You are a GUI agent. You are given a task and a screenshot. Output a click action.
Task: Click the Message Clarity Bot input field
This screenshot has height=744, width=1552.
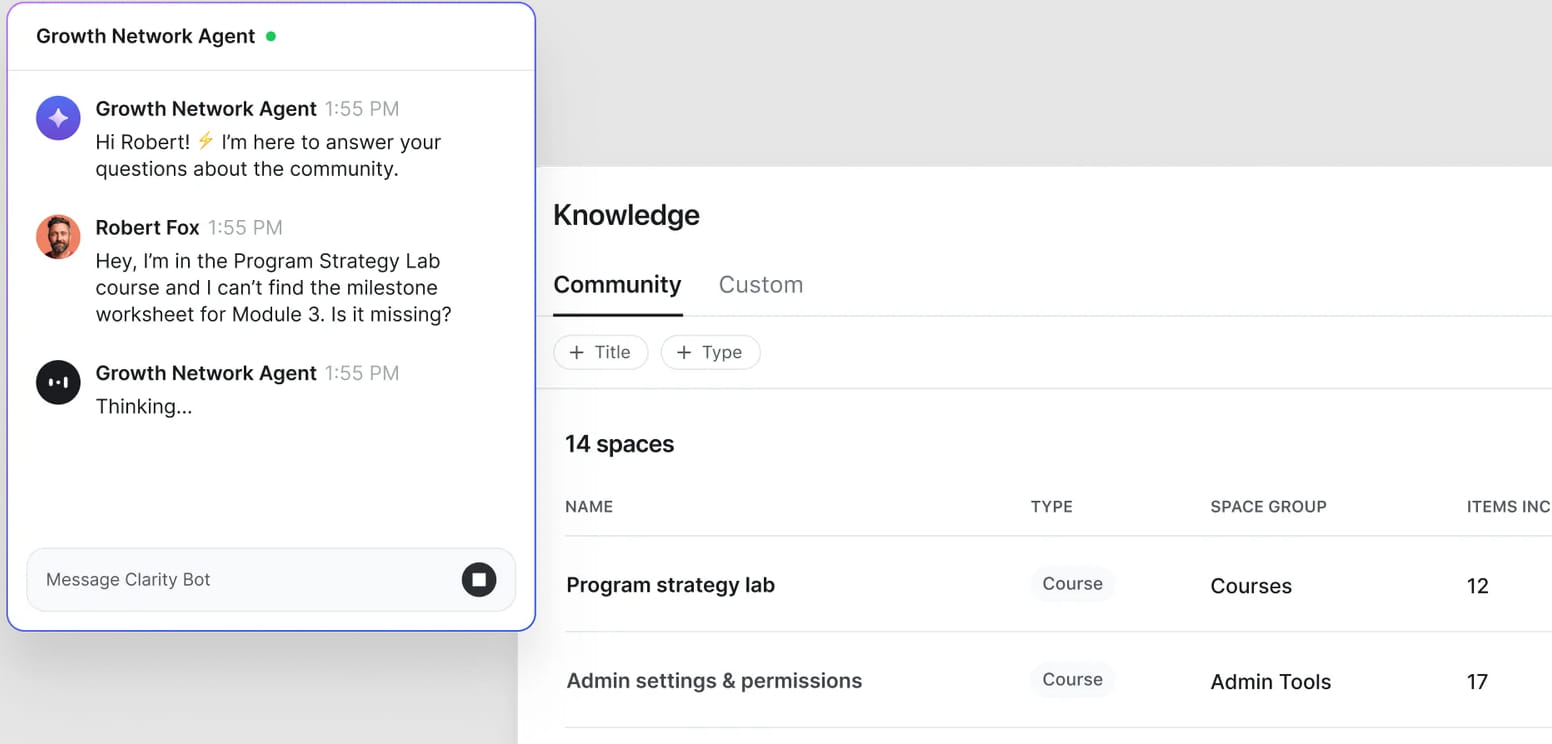coord(271,579)
